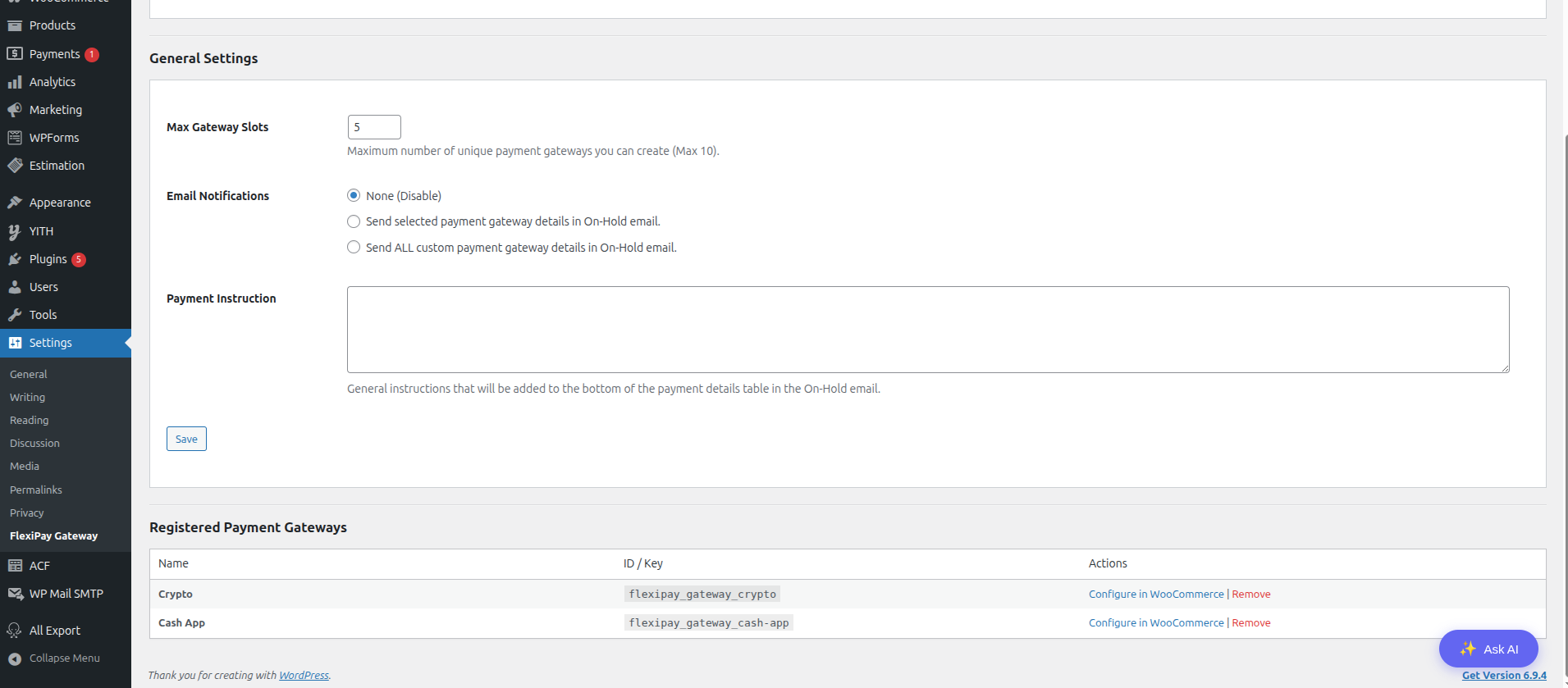Click the flexipay_gateway_crypto key text

tap(702, 594)
